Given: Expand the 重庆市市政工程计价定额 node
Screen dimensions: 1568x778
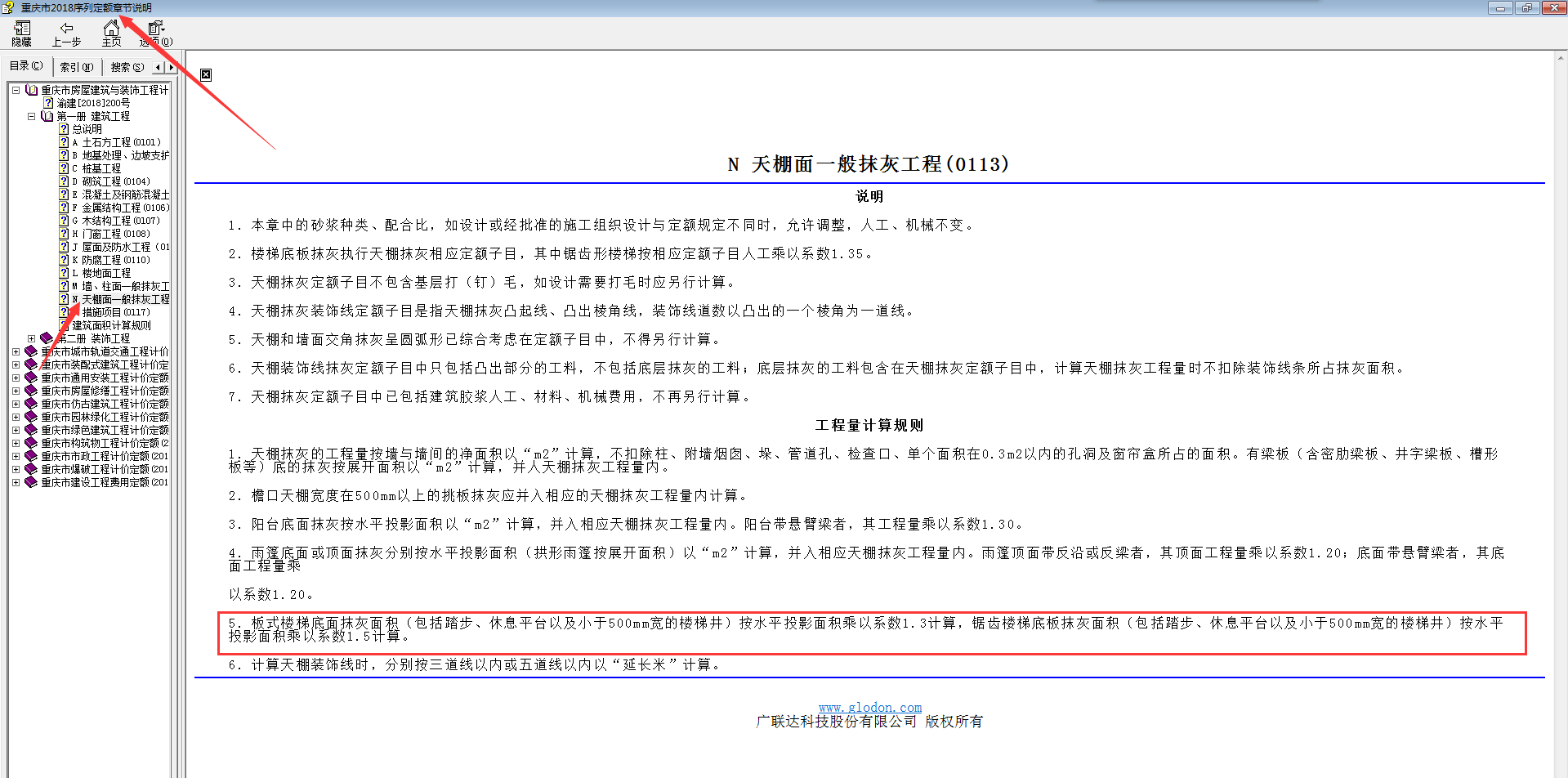Looking at the screenshot, I should coord(16,456).
